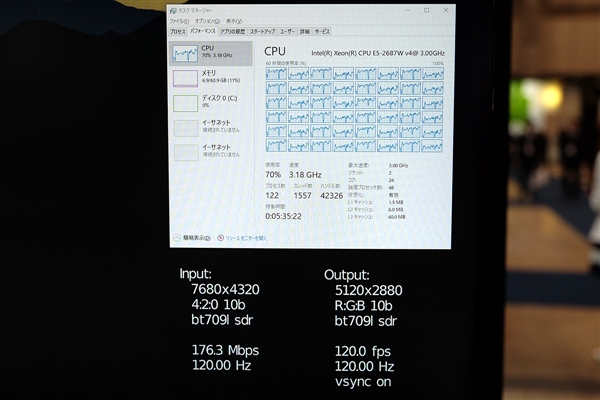Click the 122 process count value
The width and height of the screenshot is (600, 400).
click(272, 196)
